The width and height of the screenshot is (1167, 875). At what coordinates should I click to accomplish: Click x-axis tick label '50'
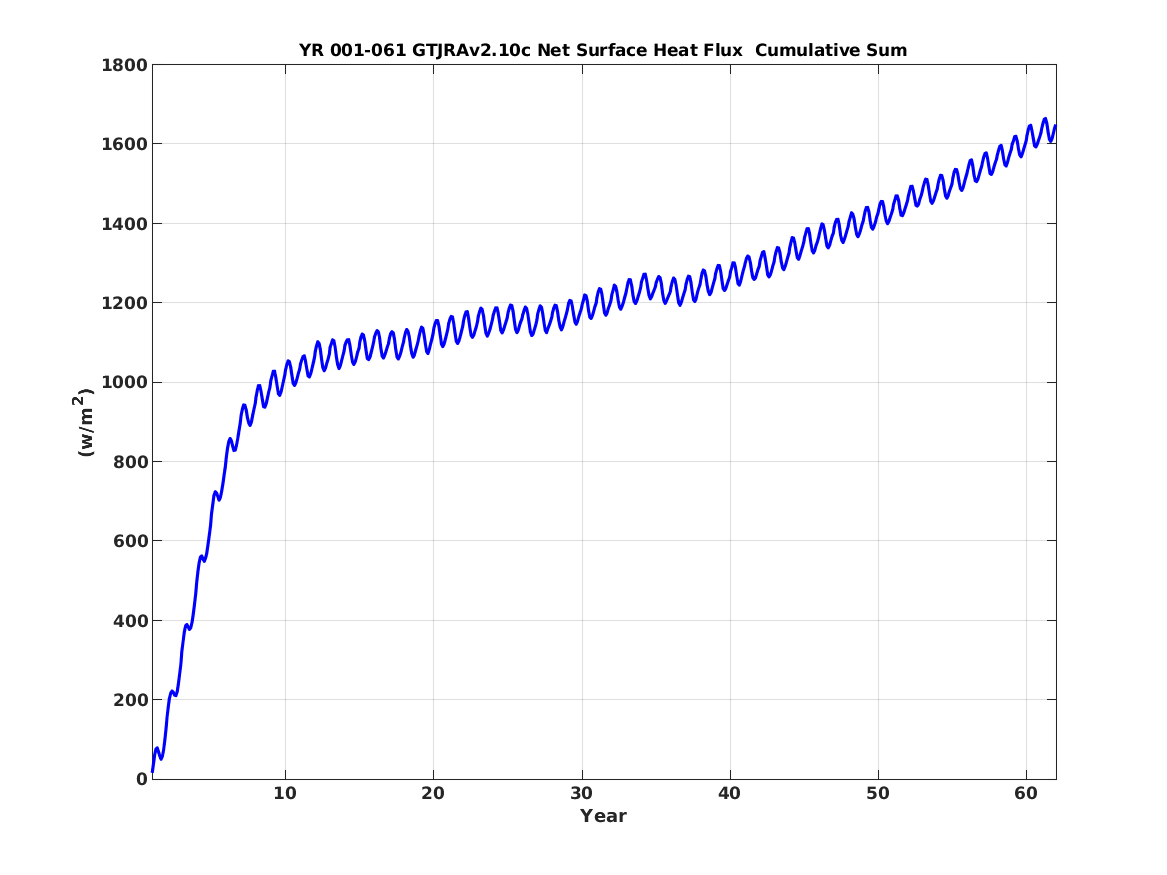click(x=877, y=794)
